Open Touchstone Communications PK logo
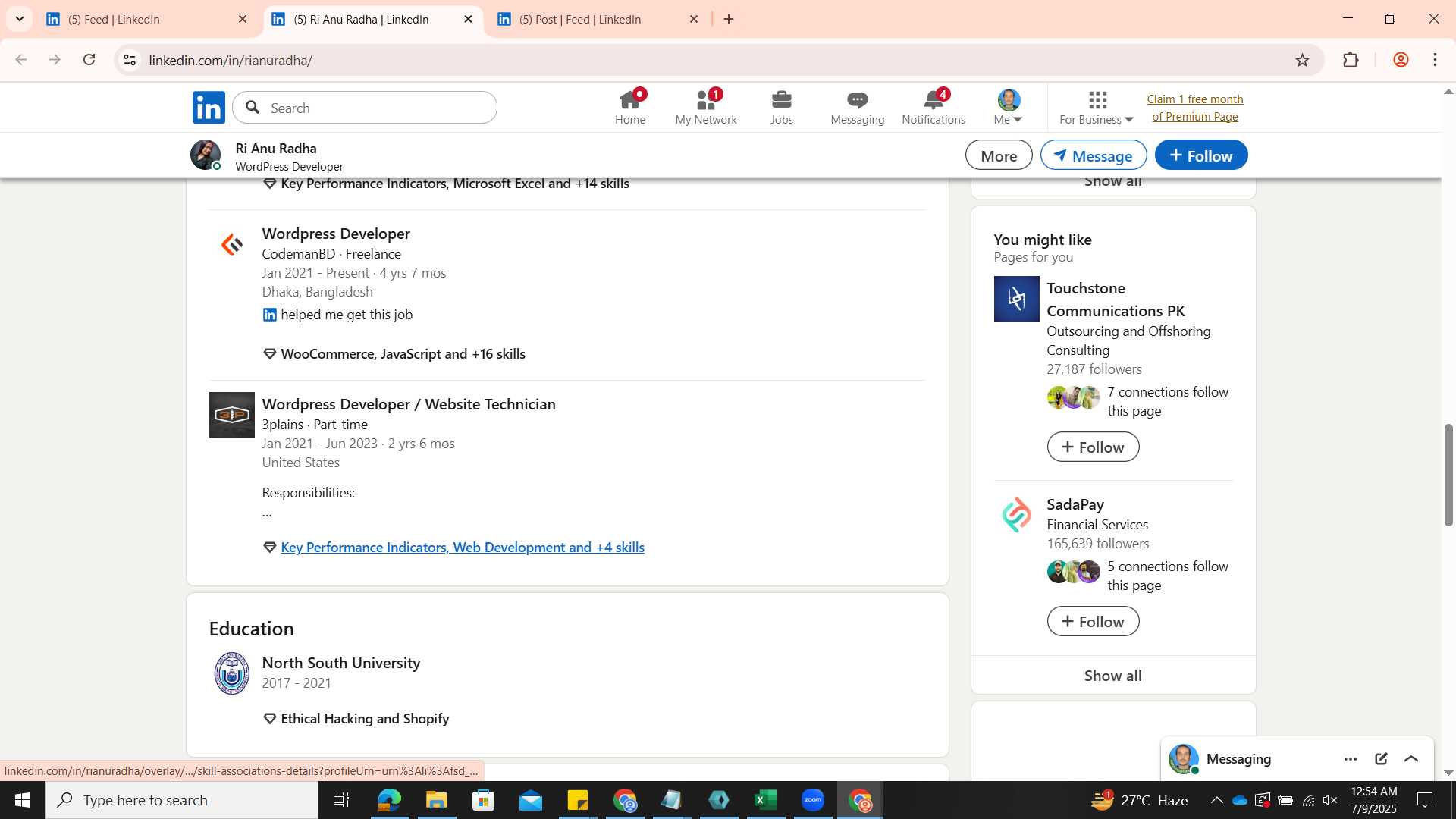 [x=1017, y=299]
